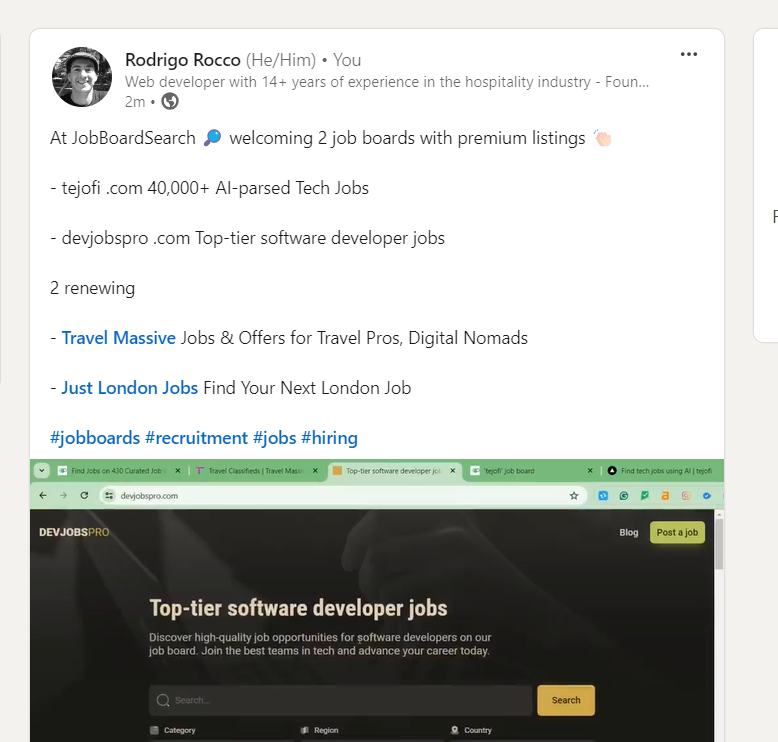The width and height of the screenshot is (778, 742).
Task: Focus the devjobspro.com address bar
Action: click(x=343, y=495)
